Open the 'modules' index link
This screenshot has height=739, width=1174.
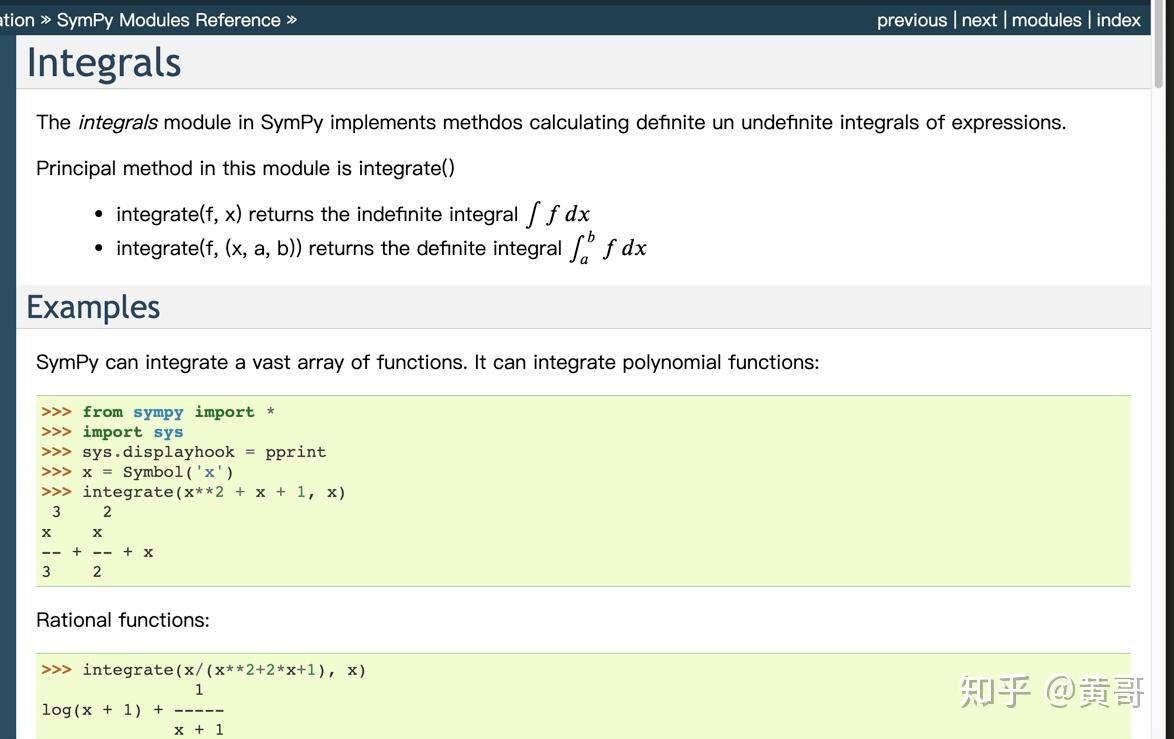[x=1046, y=20]
